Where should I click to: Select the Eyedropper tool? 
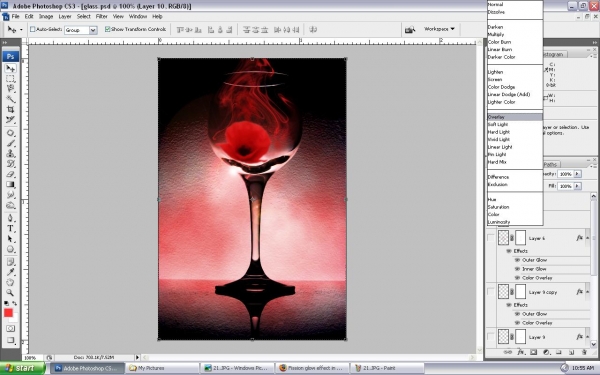tap(10, 272)
